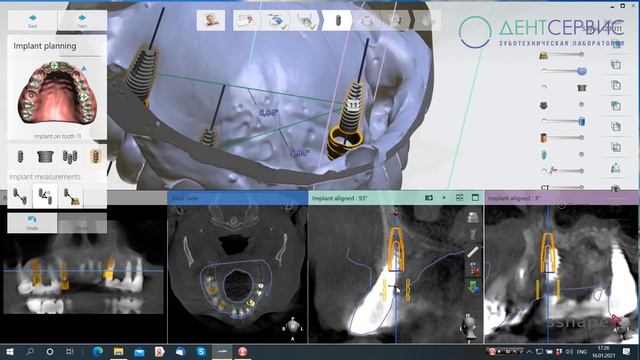Click the tooth model view icon in right column
The width and height of the screenshot is (640, 360).
pos(616,168)
